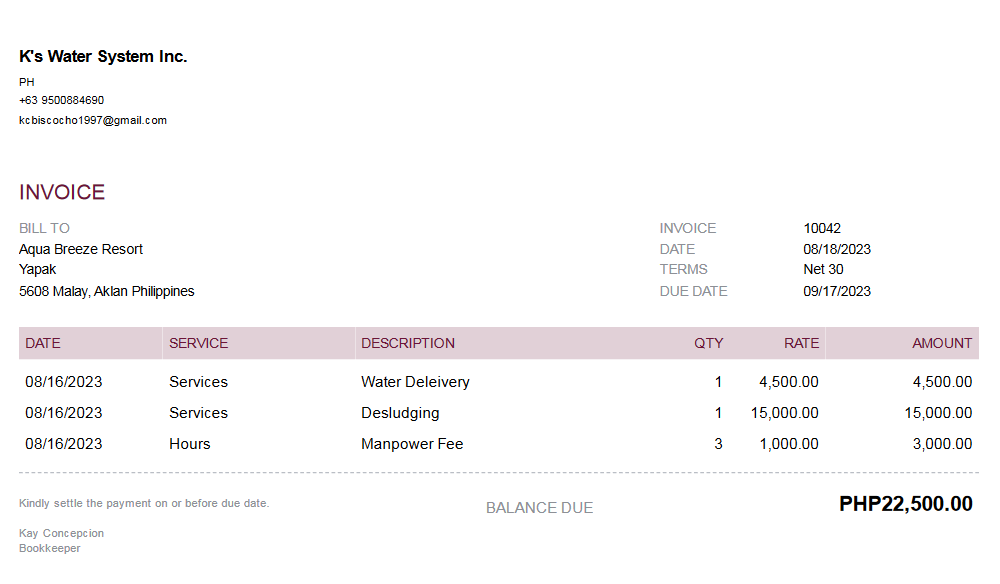Click the company email kcbiscocho1997@gmail.com

click(93, 120)
